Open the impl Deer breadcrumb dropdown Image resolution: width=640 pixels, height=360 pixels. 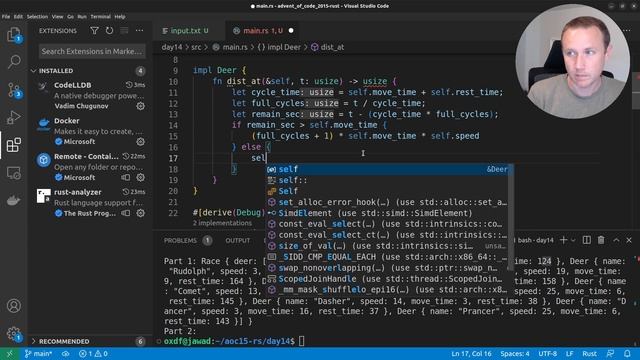(279, 47)
